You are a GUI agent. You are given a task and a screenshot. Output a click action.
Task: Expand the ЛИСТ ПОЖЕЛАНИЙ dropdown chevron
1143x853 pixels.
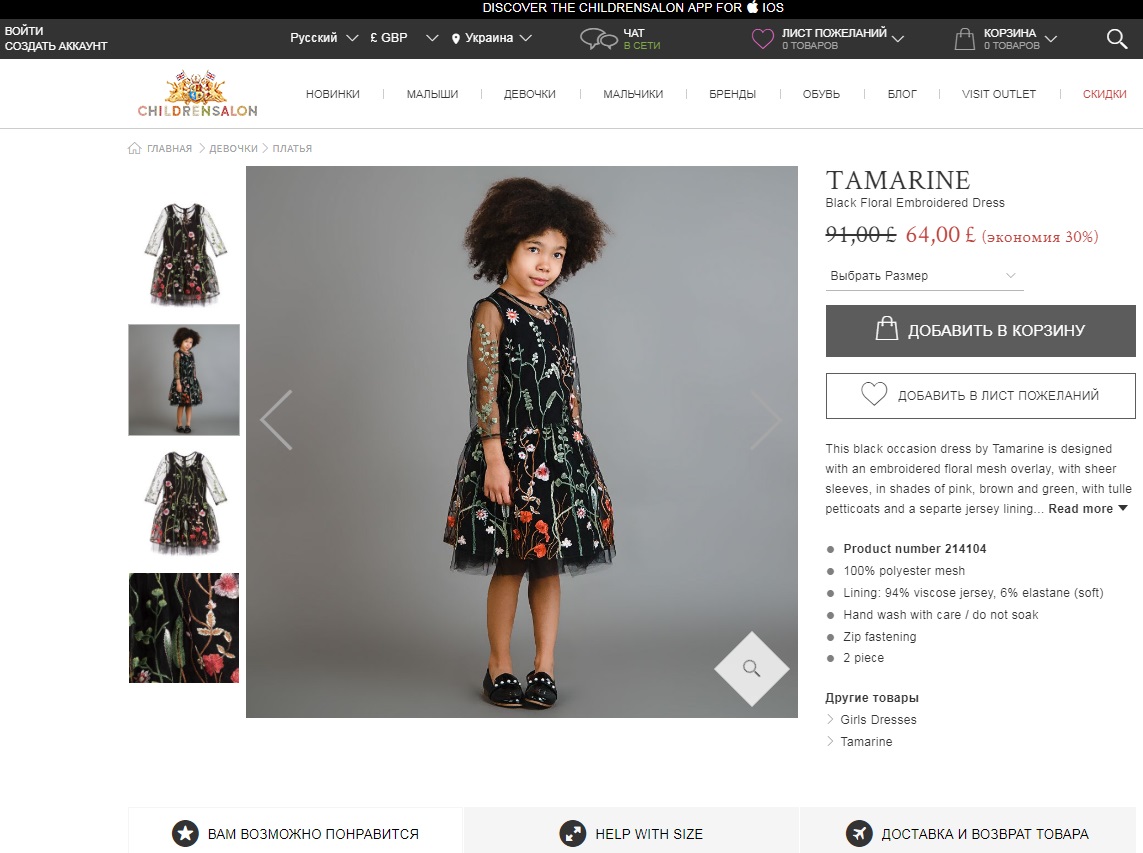click(x=898, y=39)
